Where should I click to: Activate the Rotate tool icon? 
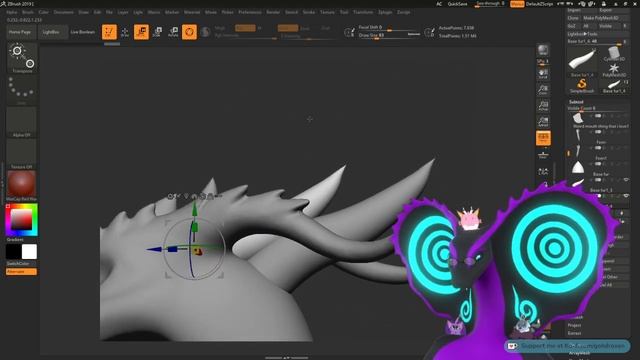[x=173, y=32]
